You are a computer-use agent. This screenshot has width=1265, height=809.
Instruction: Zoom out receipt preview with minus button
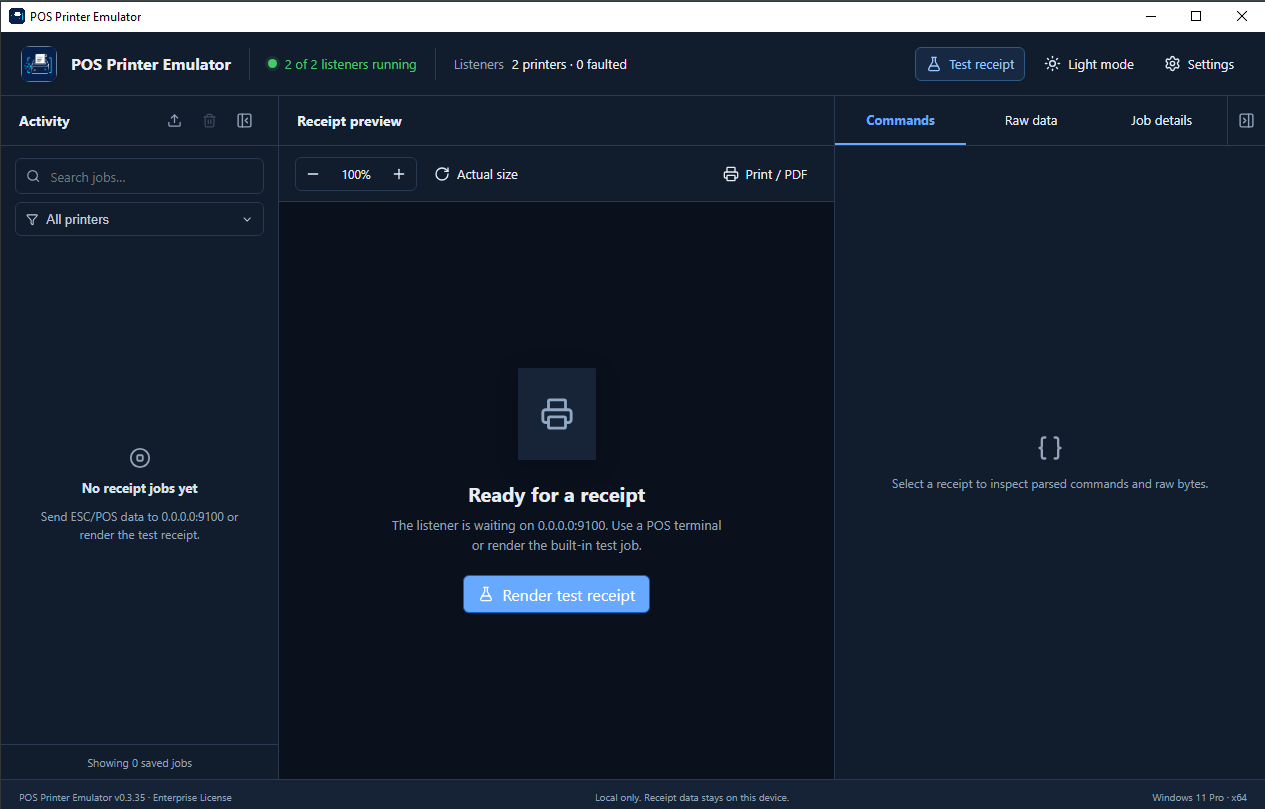[313, 174]
